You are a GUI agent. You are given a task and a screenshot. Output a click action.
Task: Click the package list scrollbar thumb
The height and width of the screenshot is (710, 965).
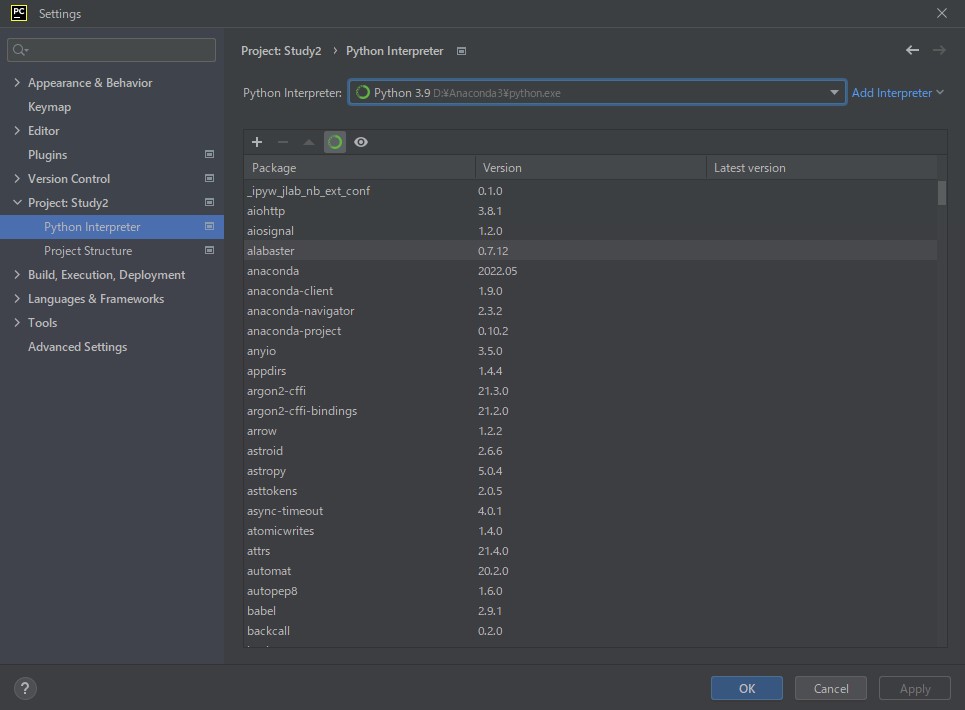pos(942,193)
